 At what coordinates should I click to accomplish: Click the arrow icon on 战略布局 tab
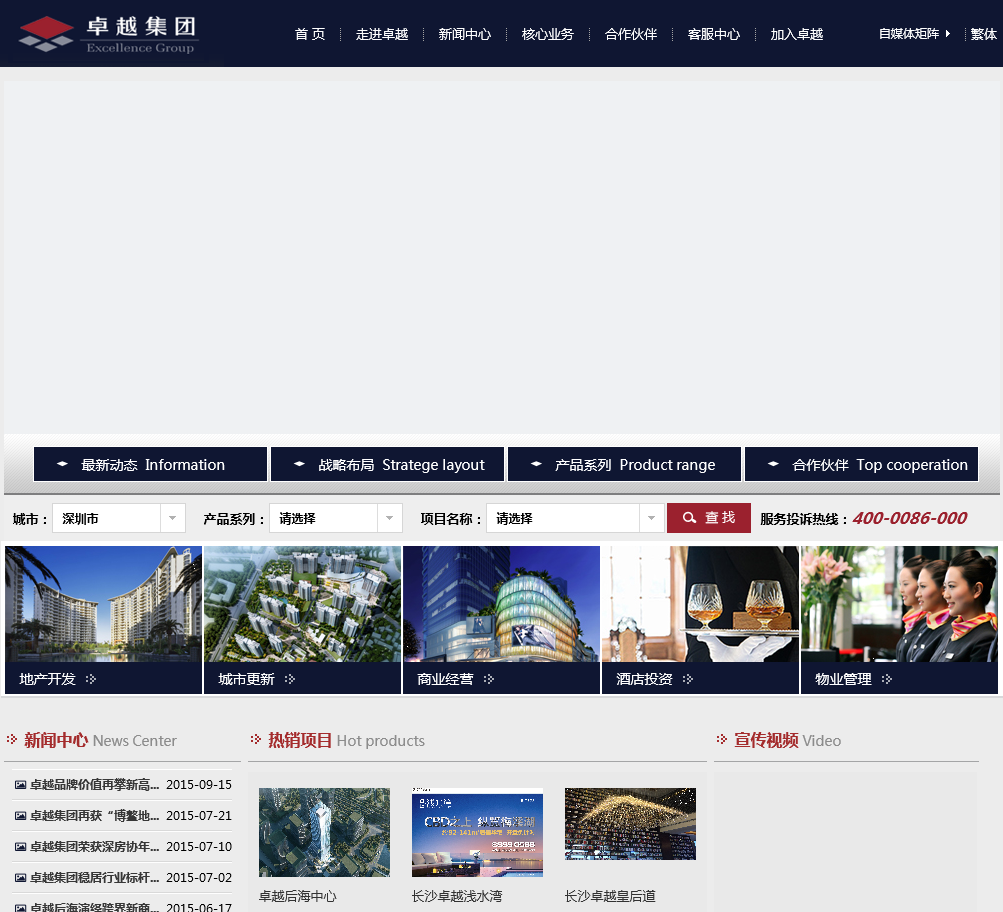299,464
